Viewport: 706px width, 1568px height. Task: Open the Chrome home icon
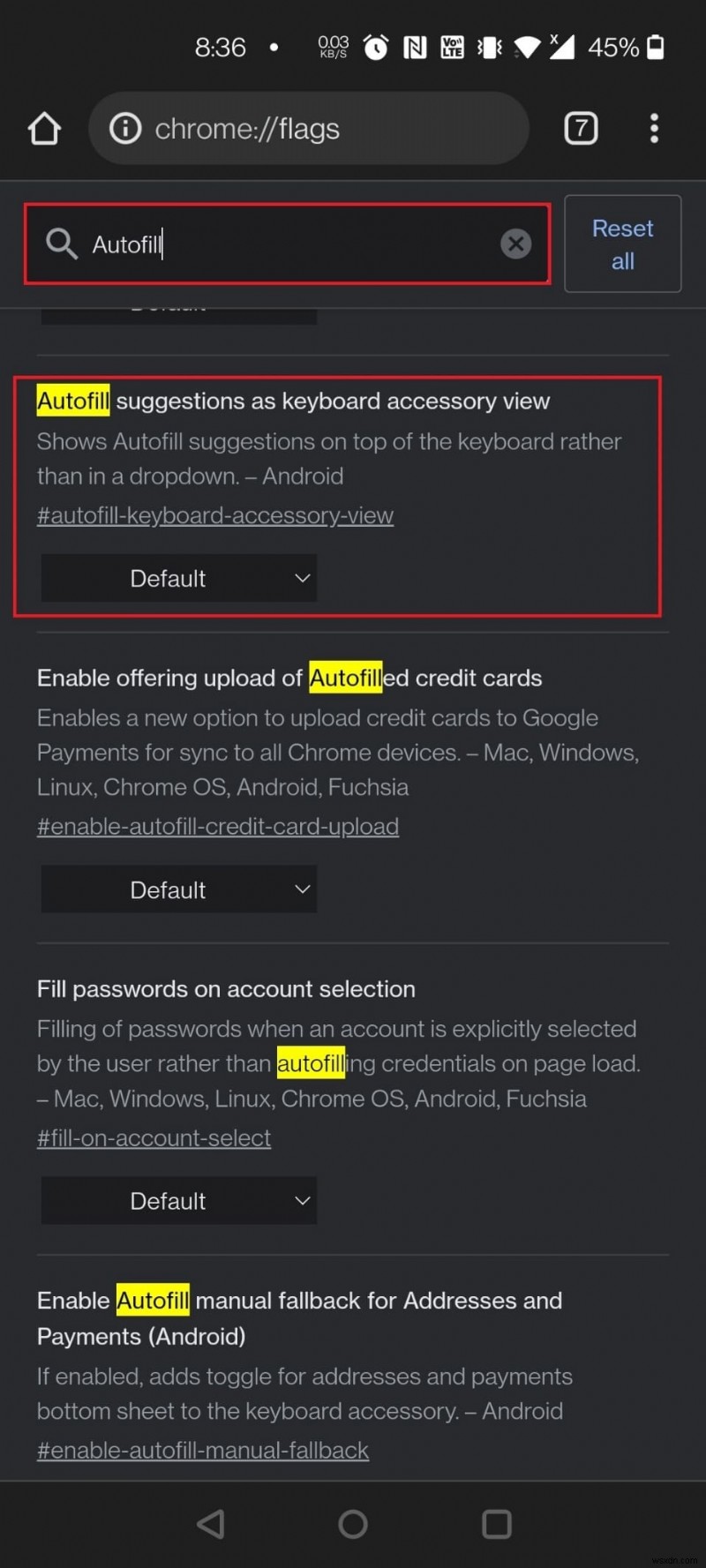pos(44,128)
